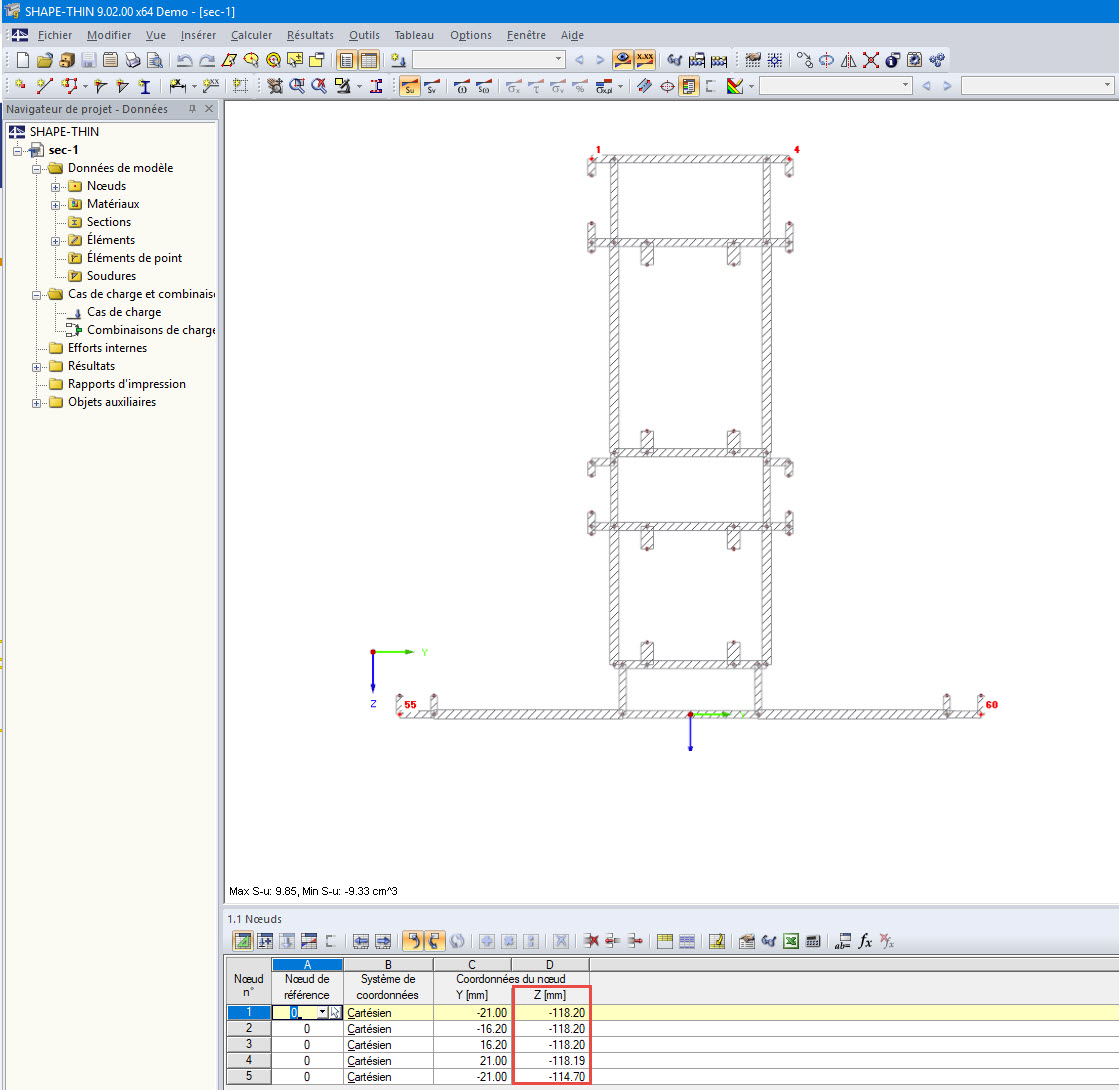
Task: Toggle the color legend panel button
Action: (x=689, y=86)
